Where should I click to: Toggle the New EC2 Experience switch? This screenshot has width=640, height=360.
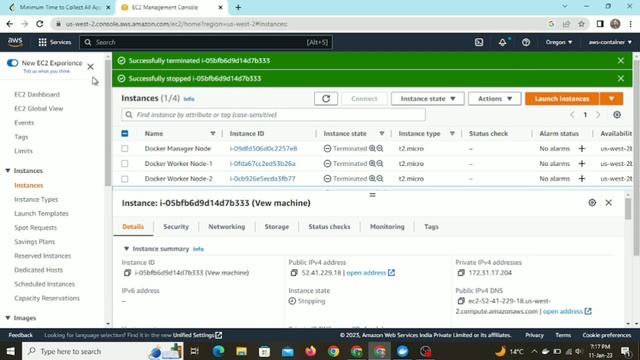tap(13, 63)
